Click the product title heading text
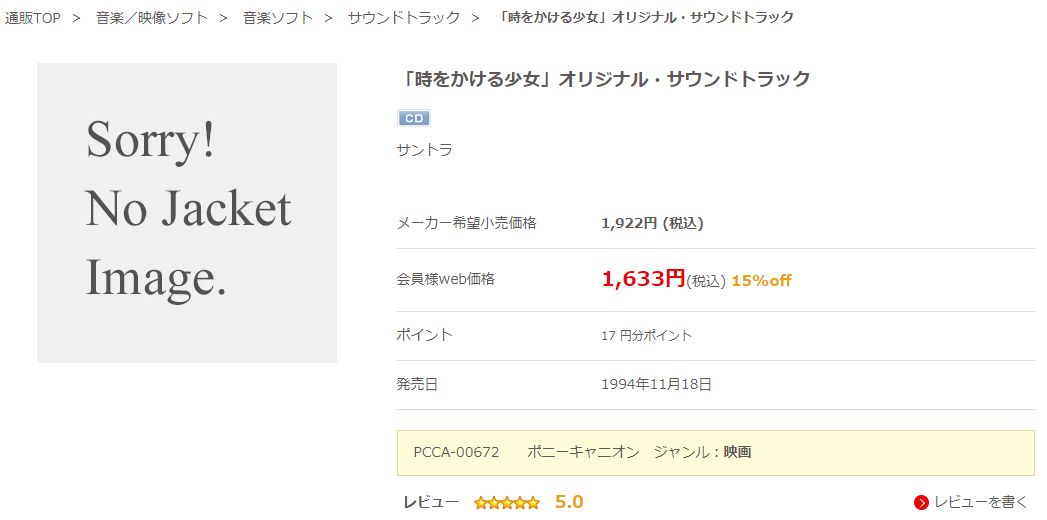 [604, 79]
